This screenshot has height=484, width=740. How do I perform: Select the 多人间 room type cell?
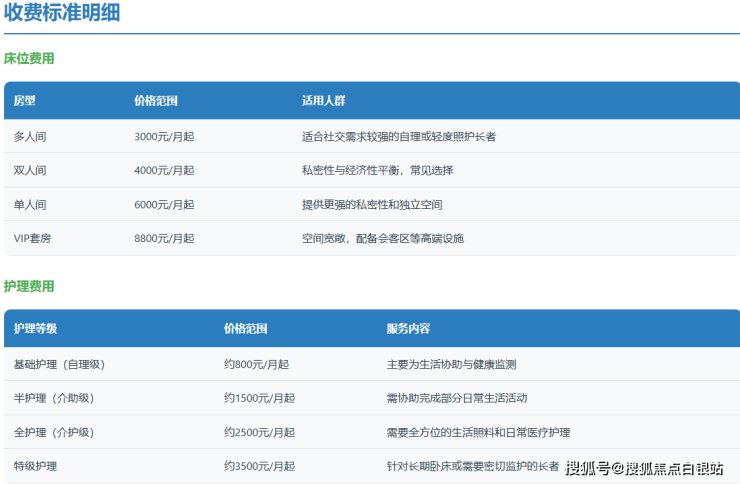pos(30,136)
